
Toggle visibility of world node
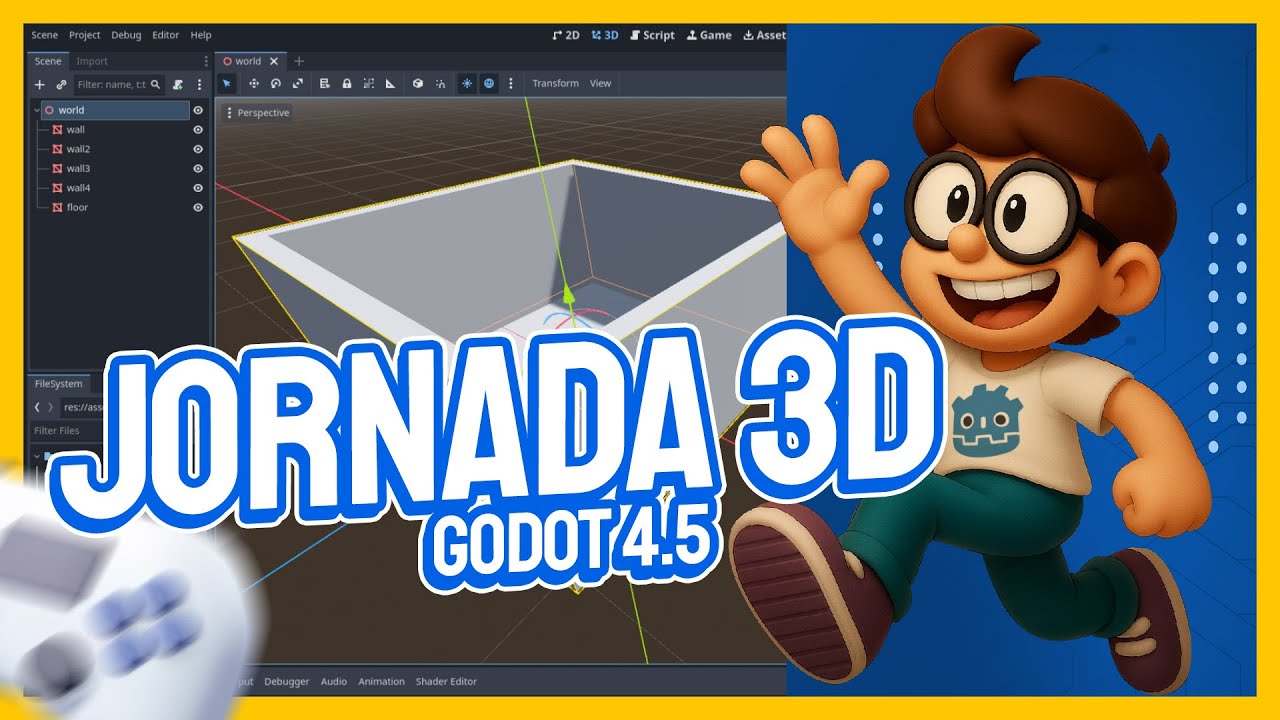tap(198, 110)
